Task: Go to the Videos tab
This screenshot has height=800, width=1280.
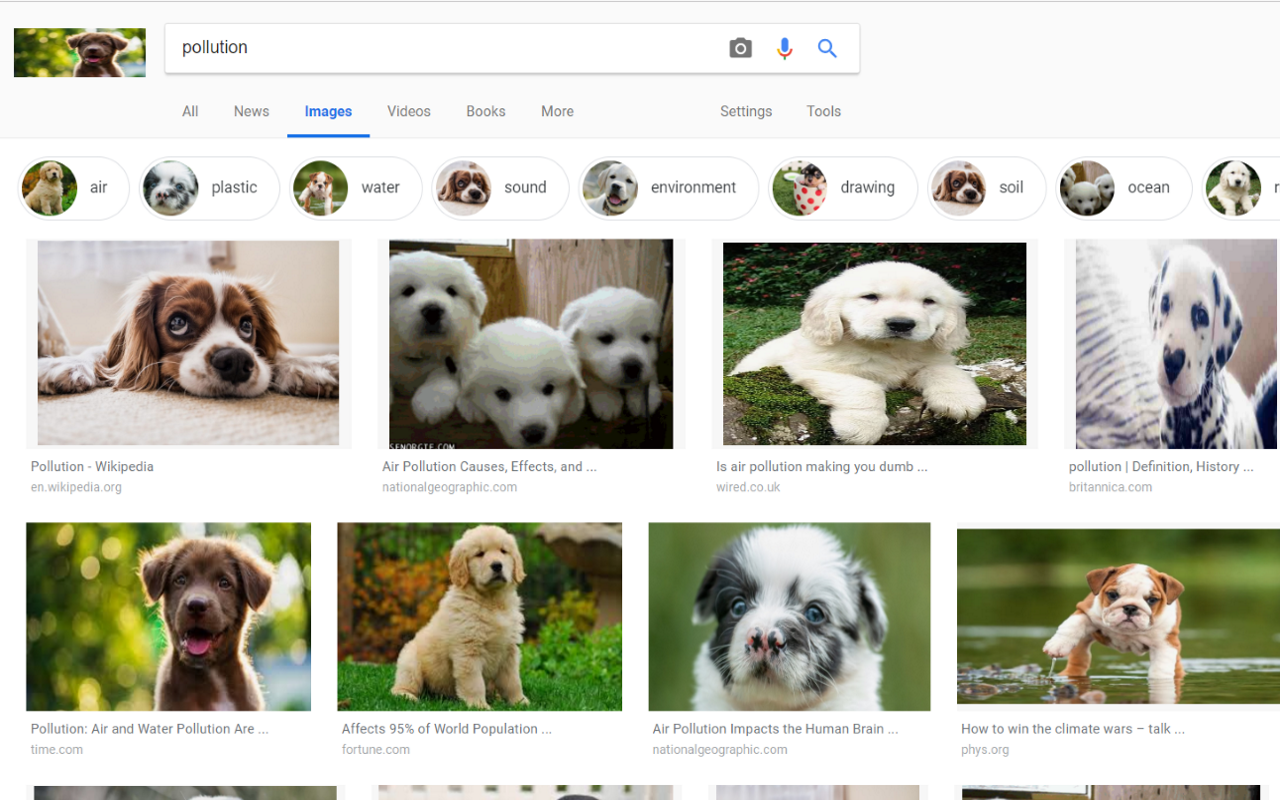Action: click(409, 111)
